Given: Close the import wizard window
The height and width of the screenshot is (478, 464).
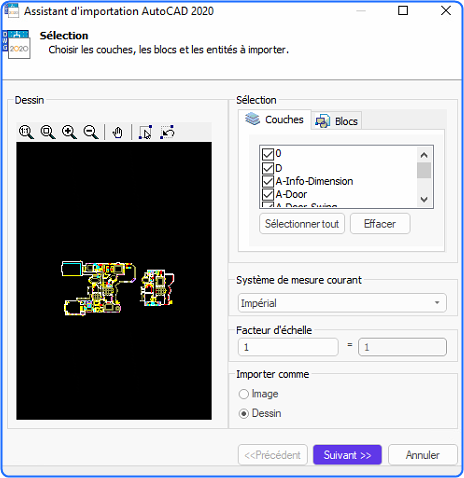Looking at the screenshot, I should tap(446, 11).
